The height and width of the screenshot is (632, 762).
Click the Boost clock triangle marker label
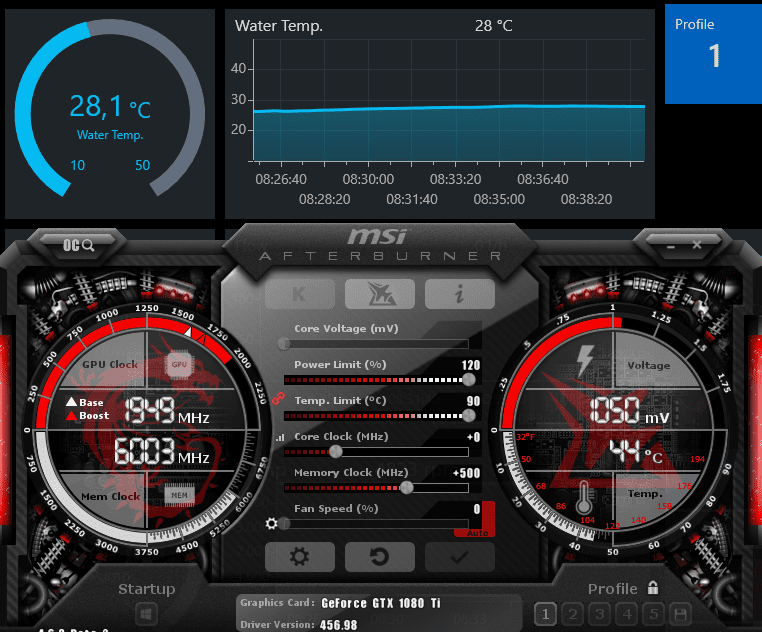[x=87, y=416]
